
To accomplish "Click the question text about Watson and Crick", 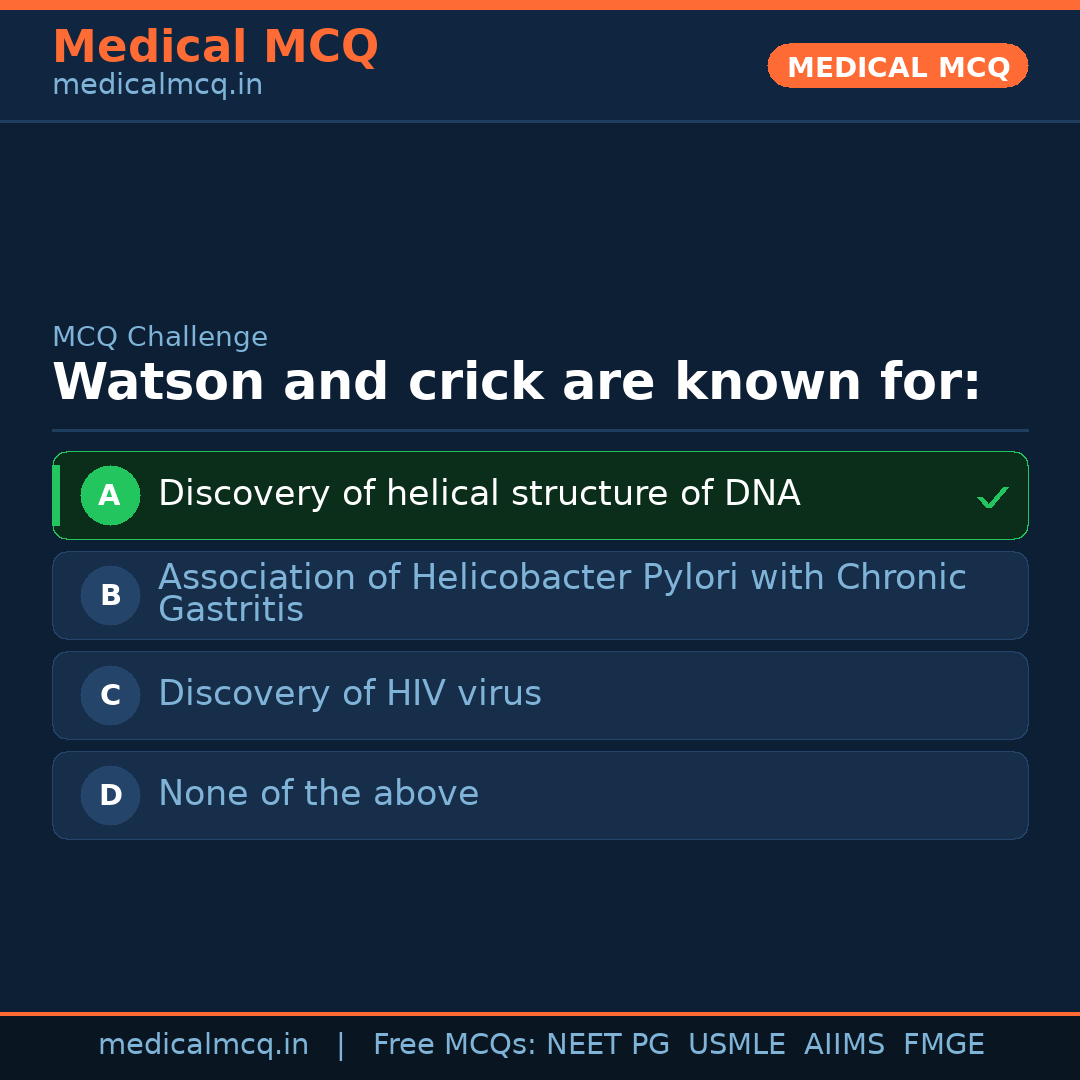I will 516,383.
